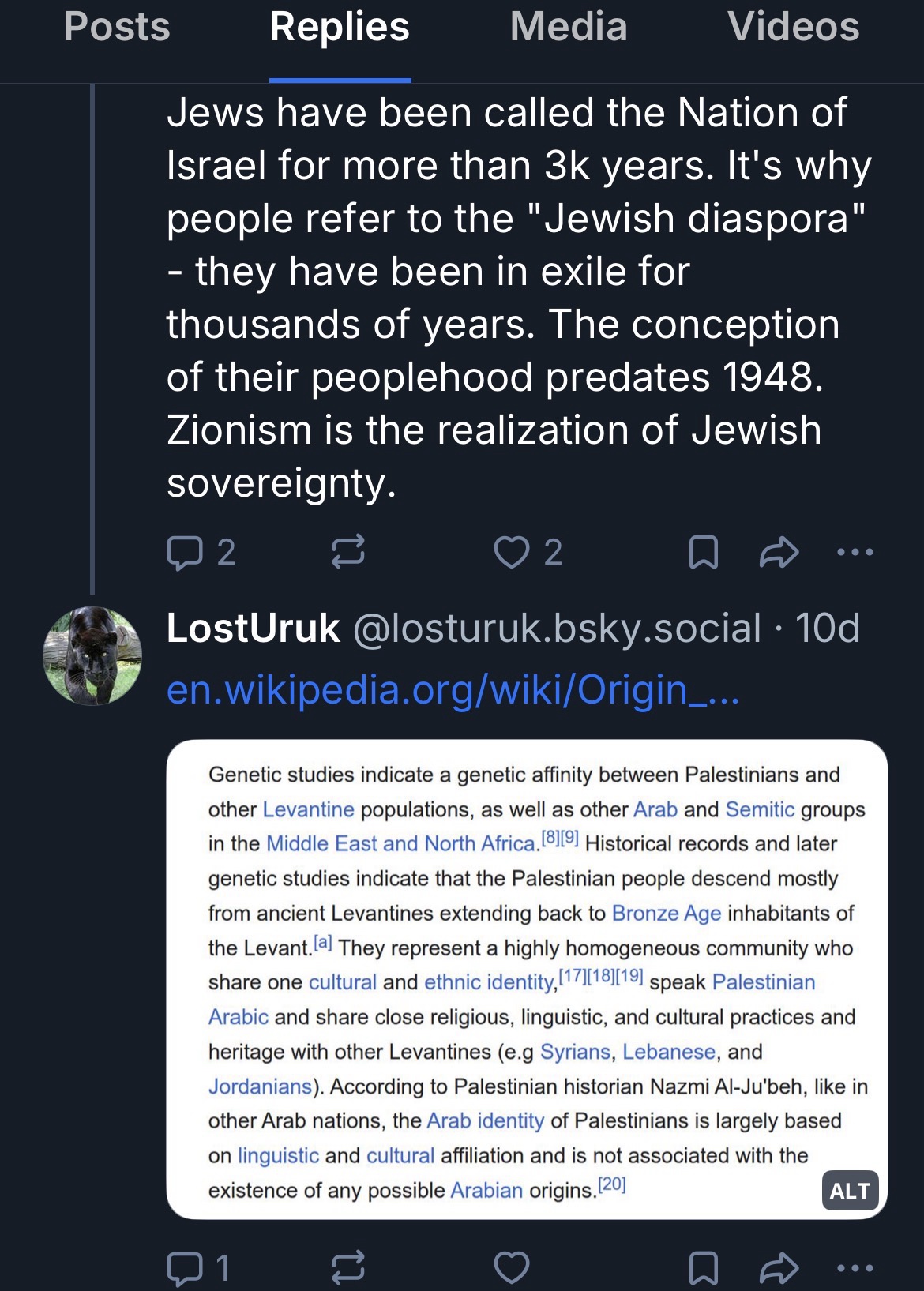Open LostUruk's panther profile picture
Screen dimensions: 924x1291
92,655
